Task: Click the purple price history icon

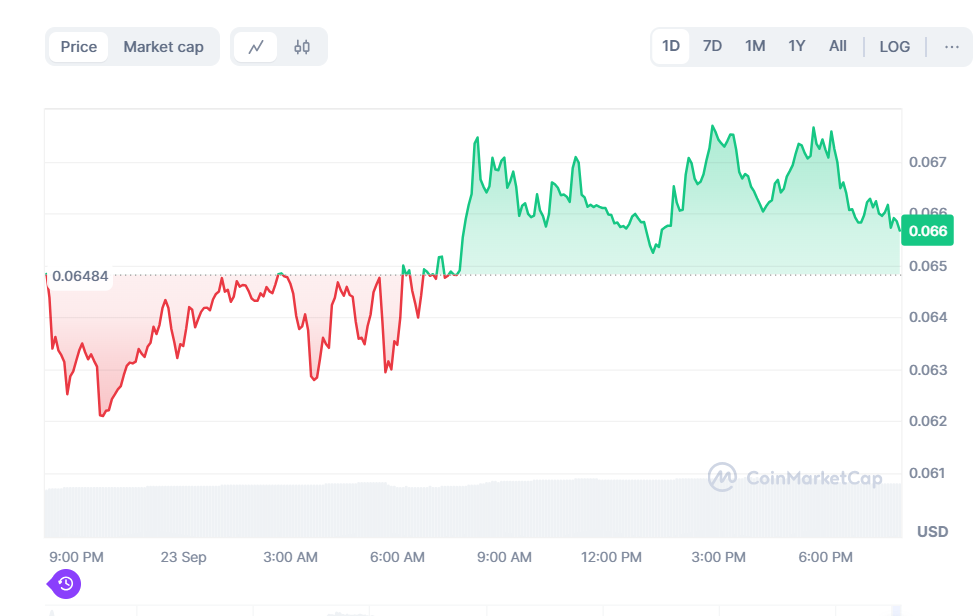Action: pyautogui.click(x=64, y=584)
